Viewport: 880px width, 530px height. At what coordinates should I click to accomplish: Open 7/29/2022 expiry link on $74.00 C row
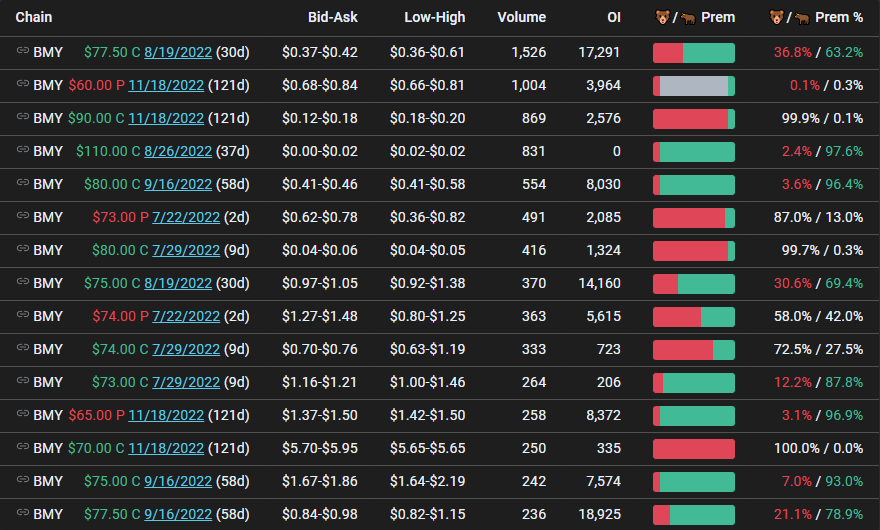(186, 349)
